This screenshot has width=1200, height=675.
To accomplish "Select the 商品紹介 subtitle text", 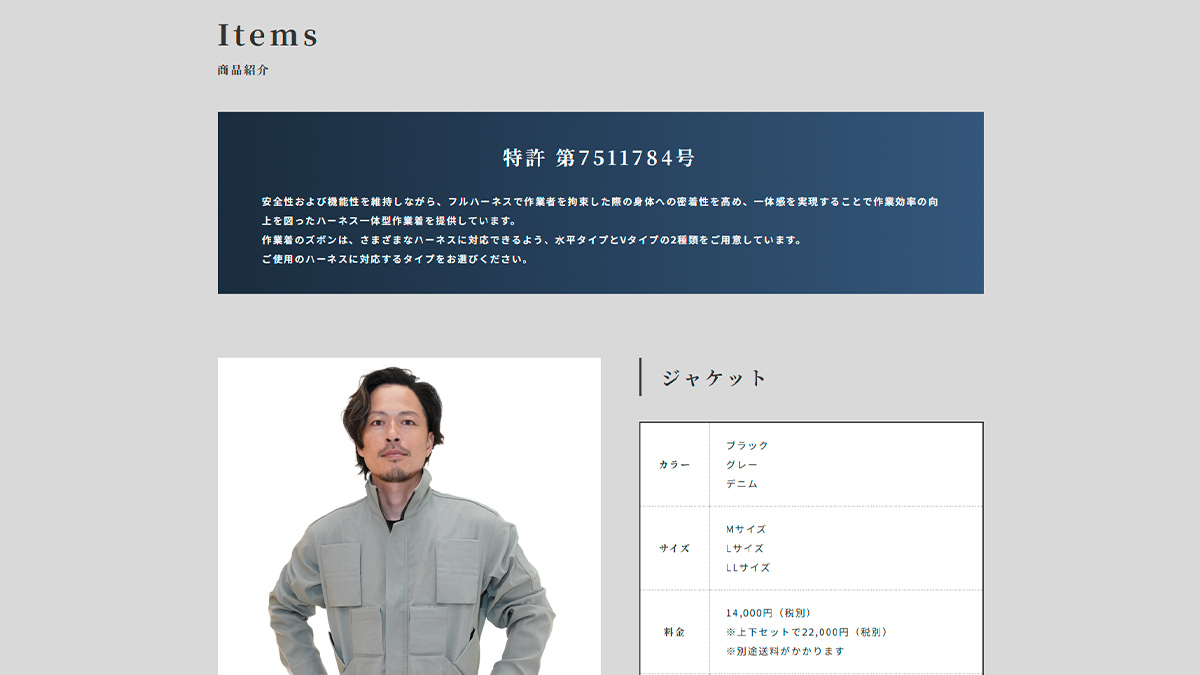I will click(x=243, y=71).
